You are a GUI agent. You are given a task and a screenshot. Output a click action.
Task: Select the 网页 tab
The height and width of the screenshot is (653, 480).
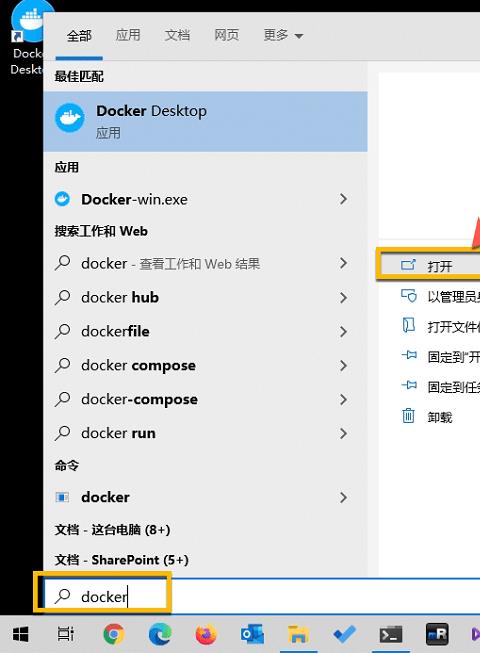[226, 35]
